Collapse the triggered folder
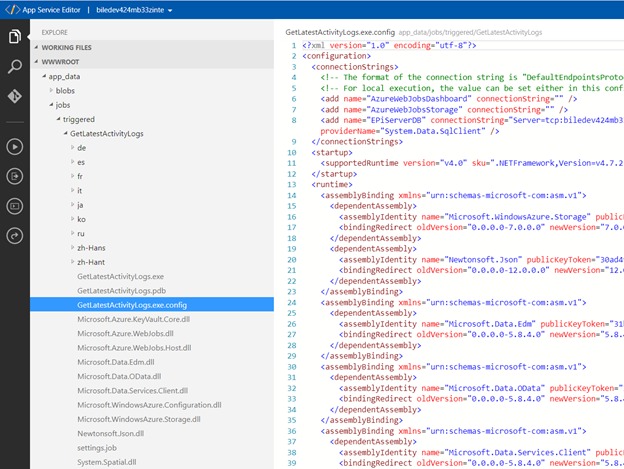Viewport: 624px width, 469px height. [78, 118]
